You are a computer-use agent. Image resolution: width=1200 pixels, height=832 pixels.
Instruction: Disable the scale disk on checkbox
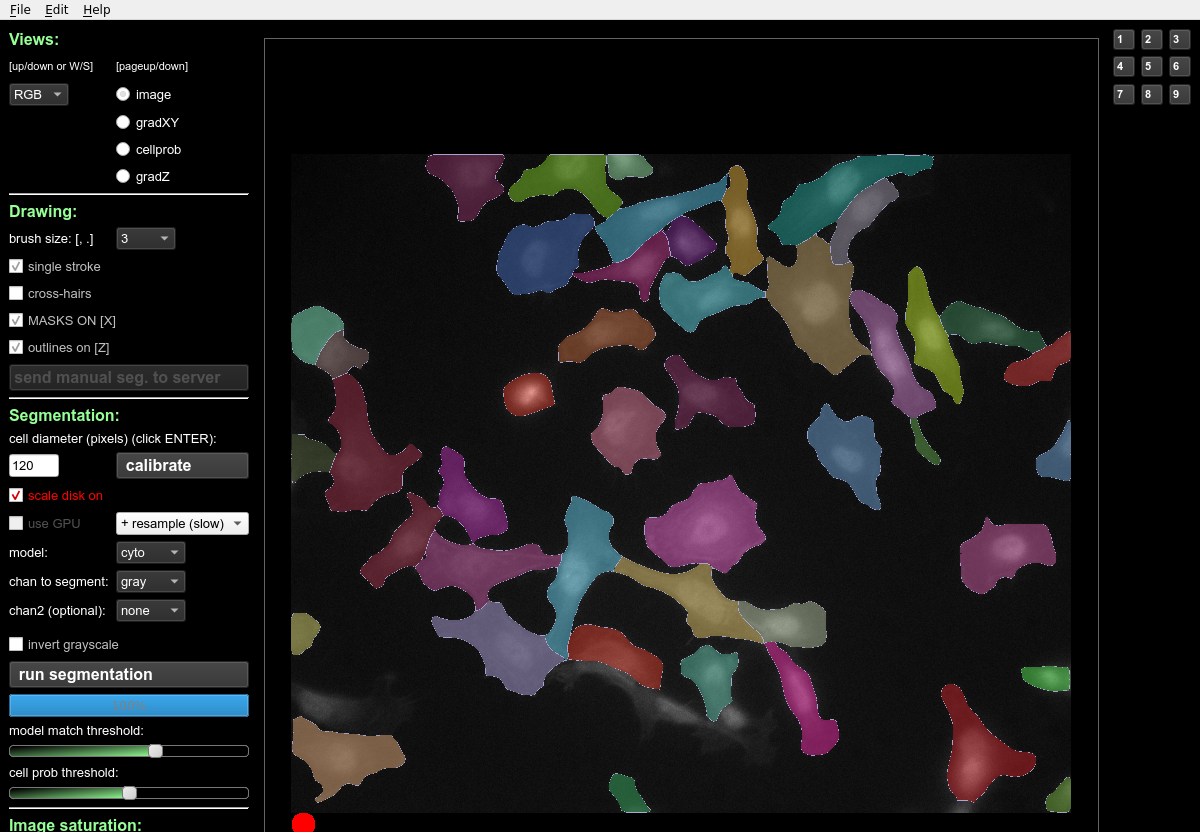click(x=16, y=495)
